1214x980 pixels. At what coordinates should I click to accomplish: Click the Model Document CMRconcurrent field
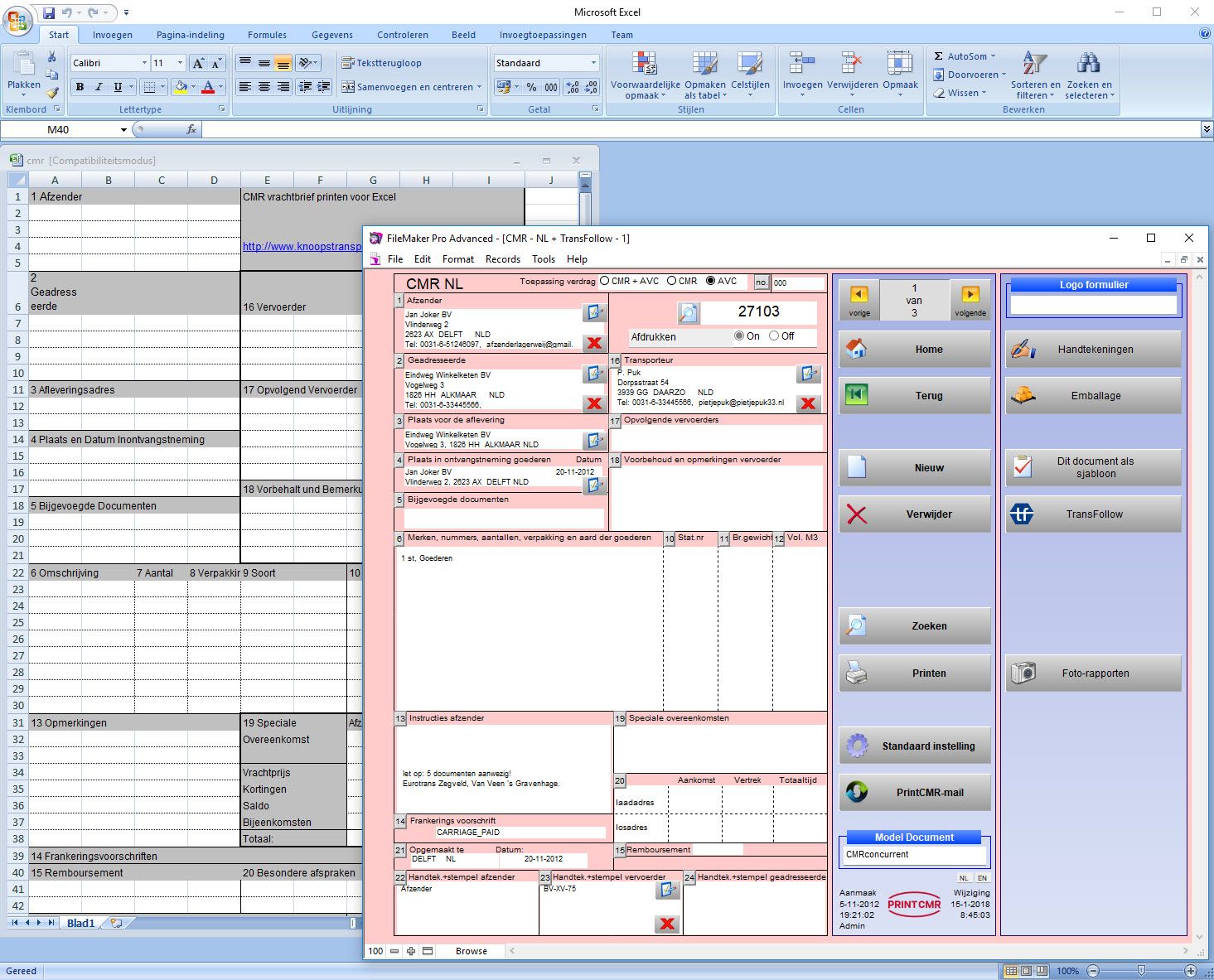tap(915, 855)
